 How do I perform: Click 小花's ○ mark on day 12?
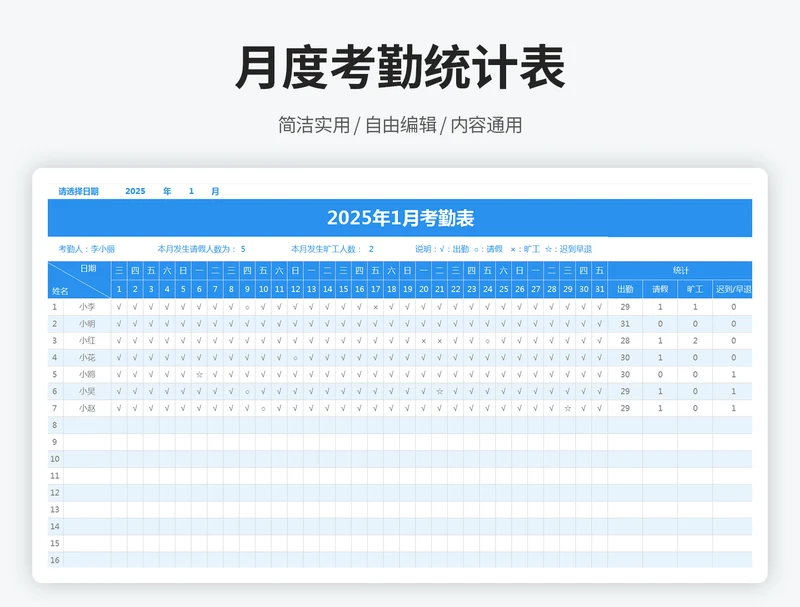(x=295, y=358)
